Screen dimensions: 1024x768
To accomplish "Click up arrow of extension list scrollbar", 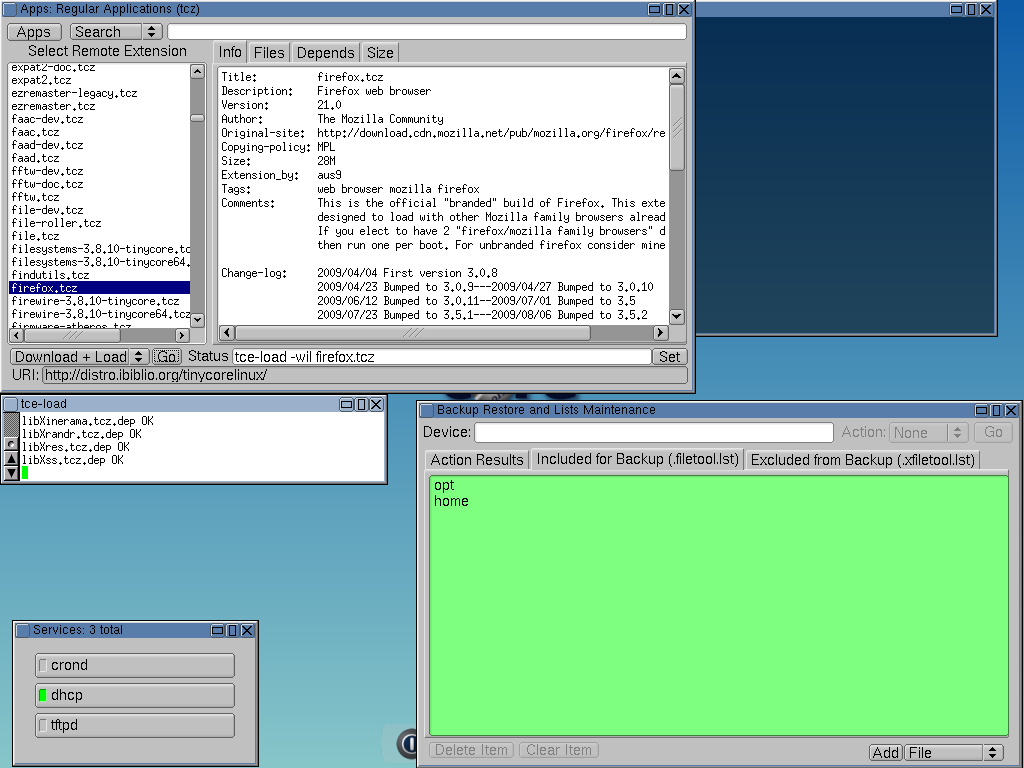I will point(197,71).
